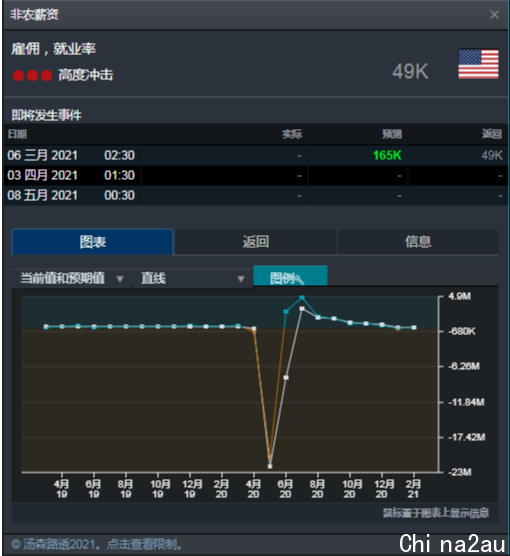Switch to the 返回 tab

click(x=255, y=242)
